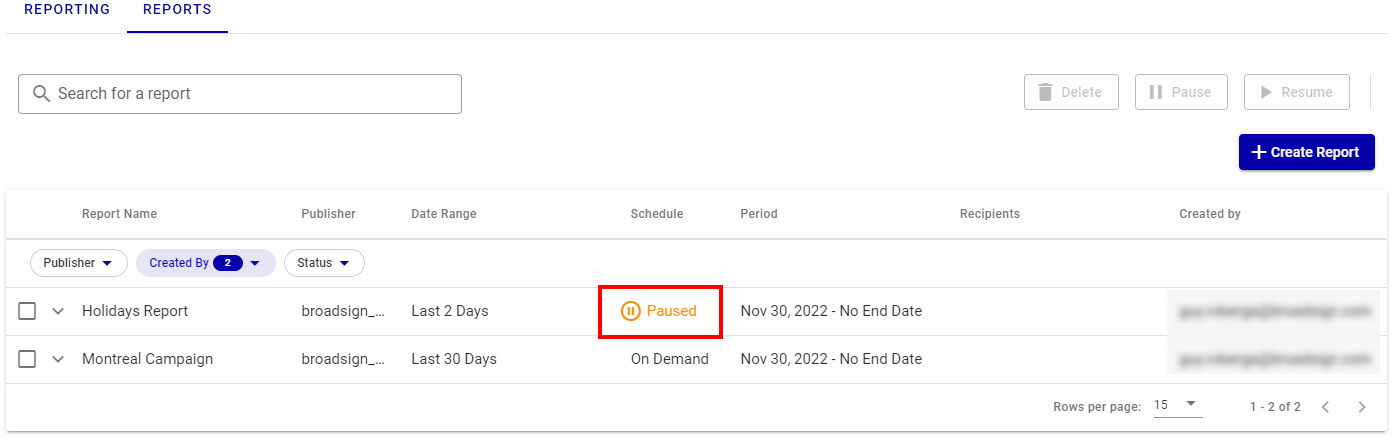Expand the Holidays Report row
Viewport: 1394px width, 439px height.
[58, 311]
